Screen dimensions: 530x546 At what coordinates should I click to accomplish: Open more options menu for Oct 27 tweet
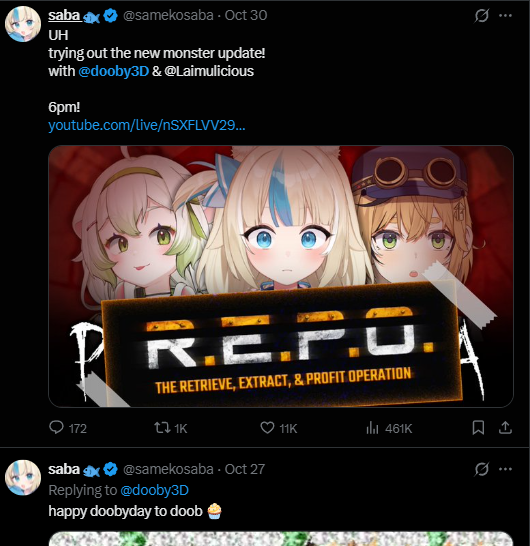click(x=505, y=469)
